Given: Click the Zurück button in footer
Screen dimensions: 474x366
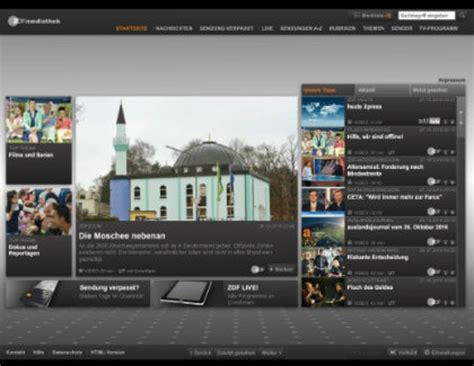Looking at the screenshot, I should point(200,353).
